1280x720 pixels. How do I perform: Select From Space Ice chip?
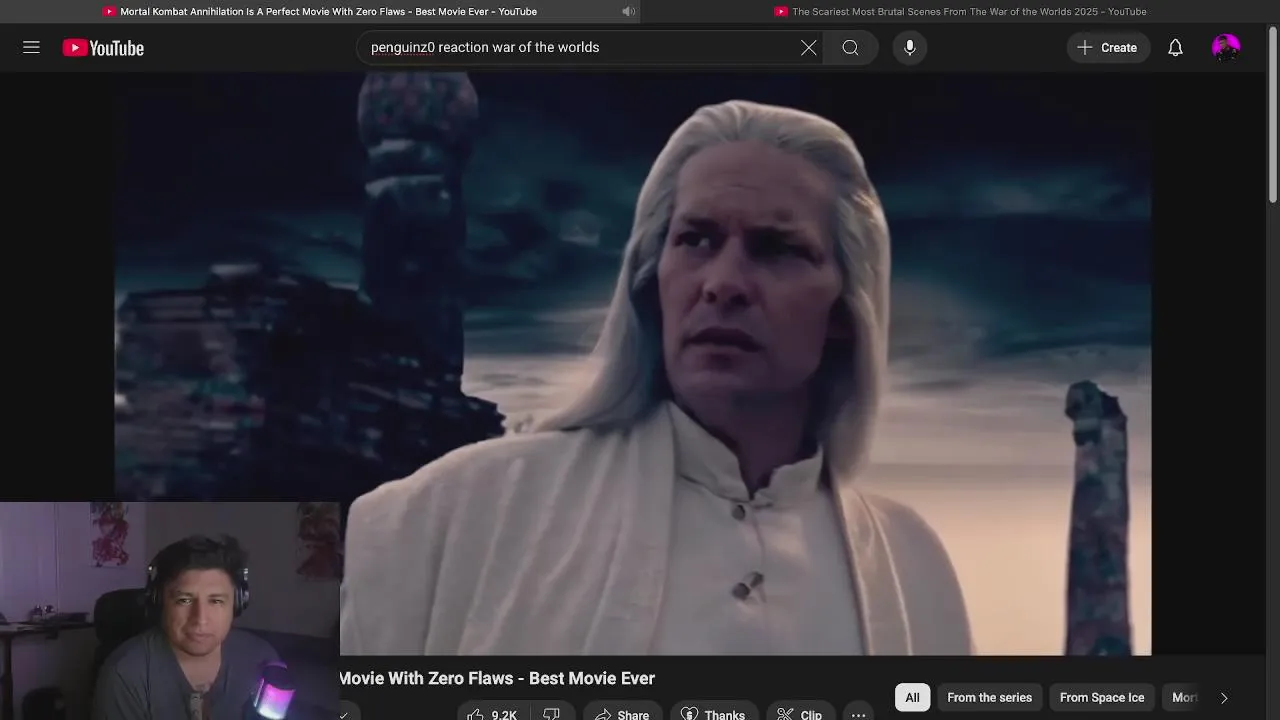(1102, 697)
